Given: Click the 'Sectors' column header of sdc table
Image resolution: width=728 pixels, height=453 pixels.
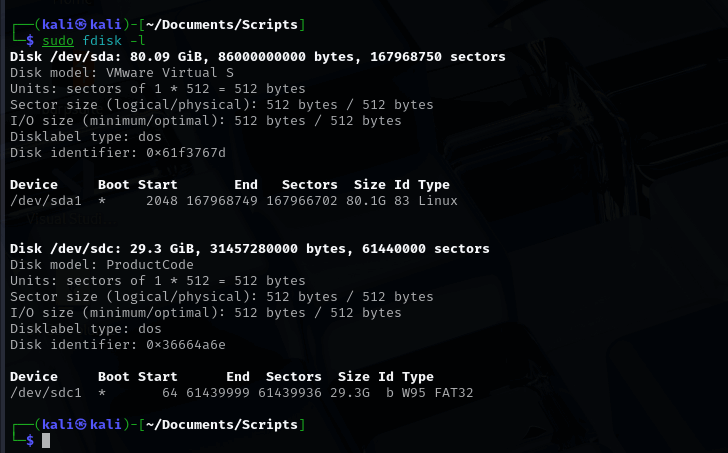Looking at the screenshot, I should [x=294, y=377].
